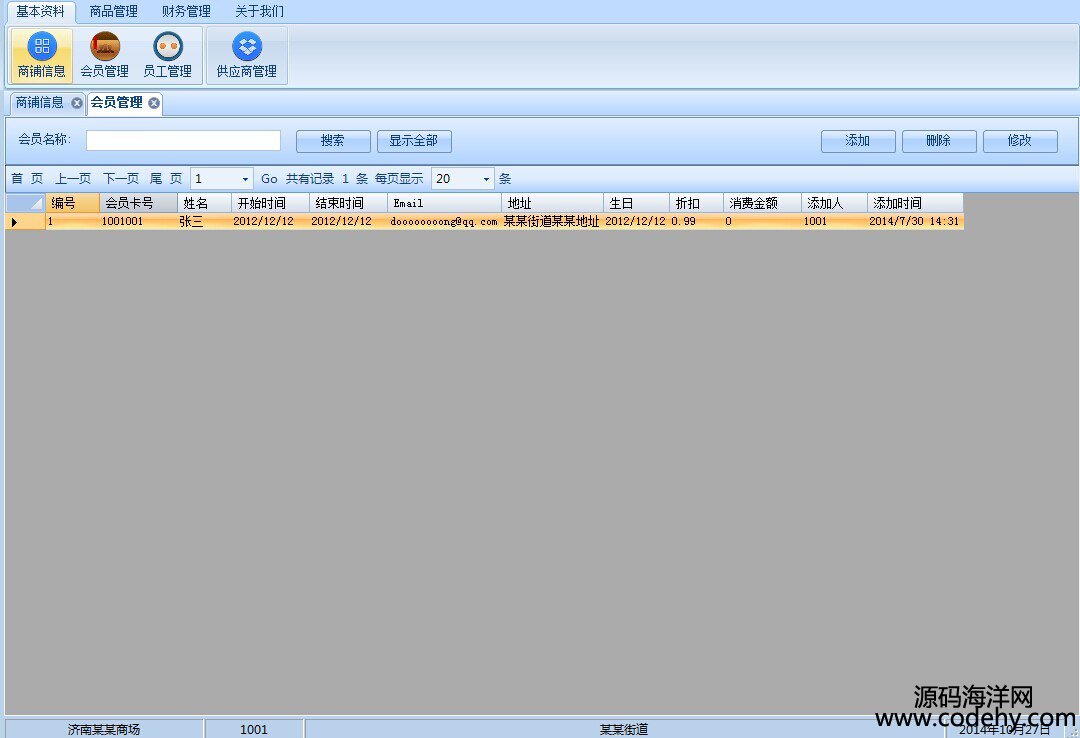Go to 下一页 next page
1080x738 pixels.
tap(121, 179)
